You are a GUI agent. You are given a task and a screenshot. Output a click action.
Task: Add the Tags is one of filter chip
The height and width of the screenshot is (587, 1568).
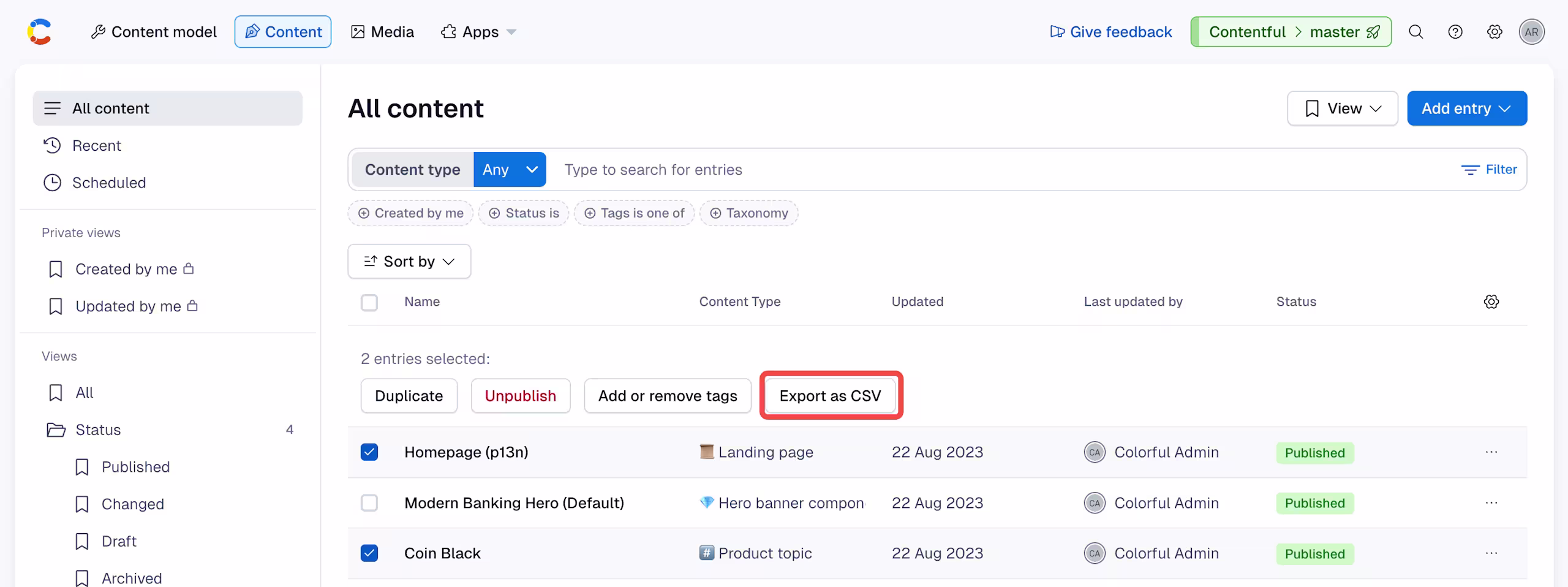pos(634,213)
